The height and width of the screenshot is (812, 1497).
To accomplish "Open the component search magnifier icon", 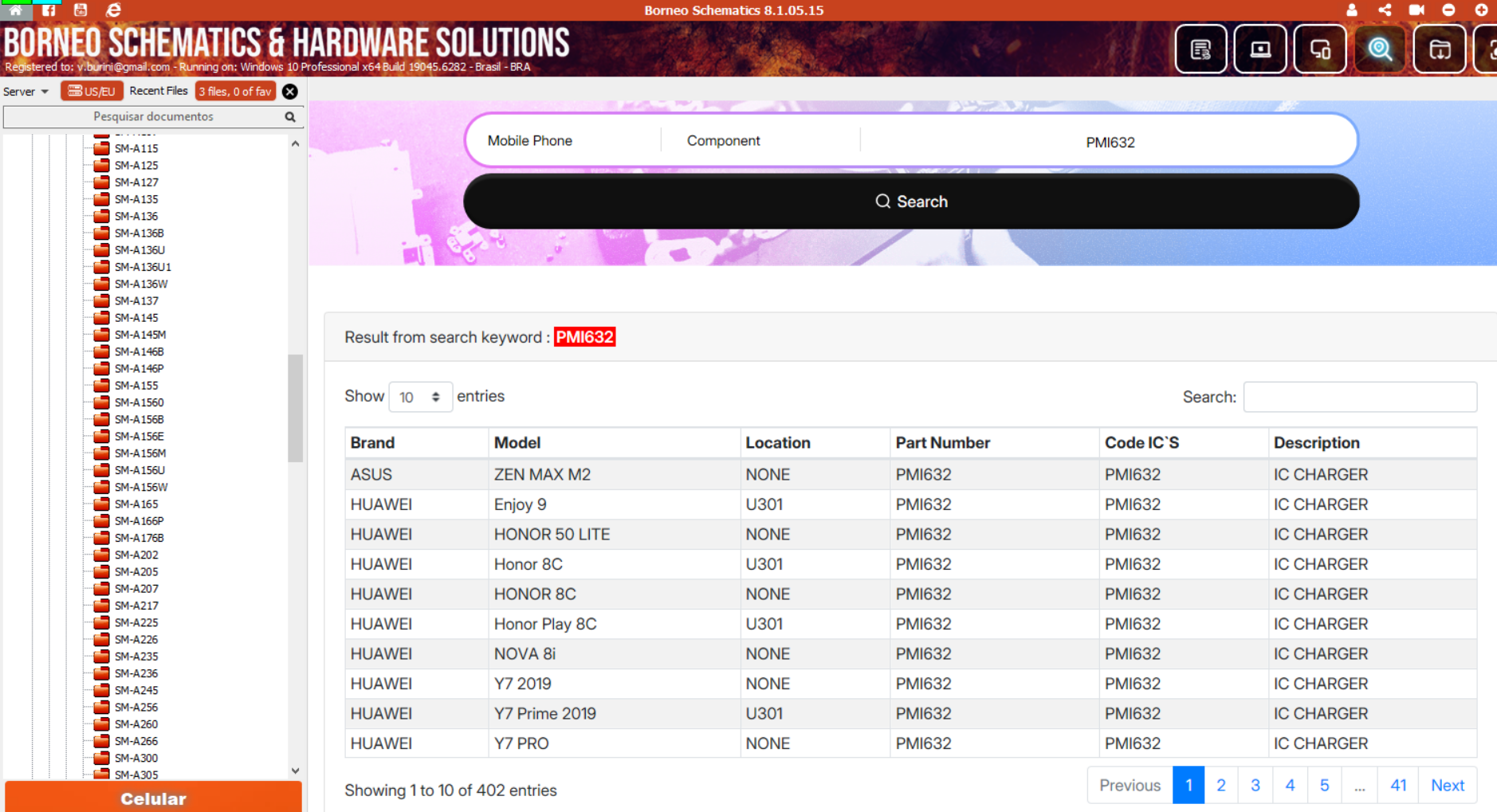I will pos(1380,49).
